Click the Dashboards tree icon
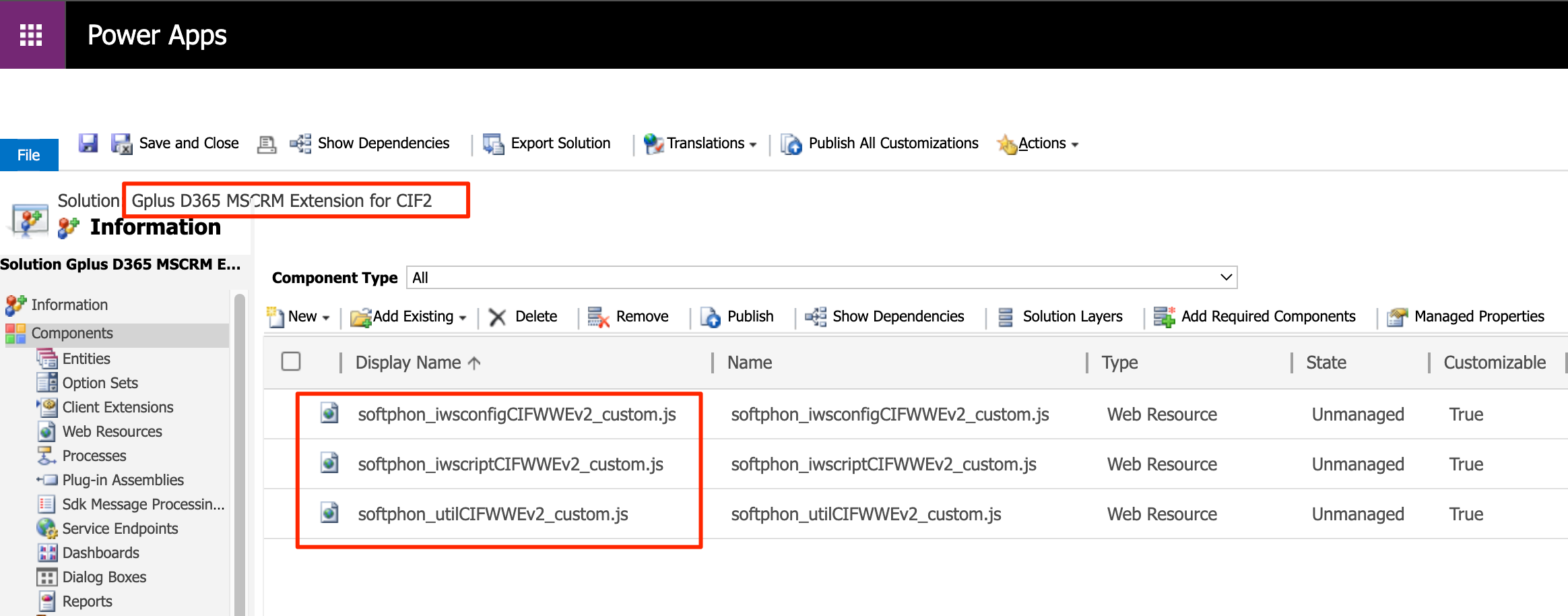 (47, 553)
